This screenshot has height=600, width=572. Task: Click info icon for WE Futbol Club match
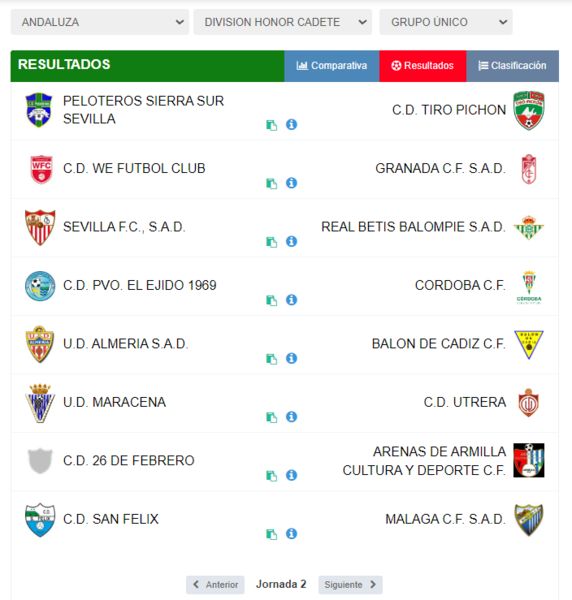[292, 183]
